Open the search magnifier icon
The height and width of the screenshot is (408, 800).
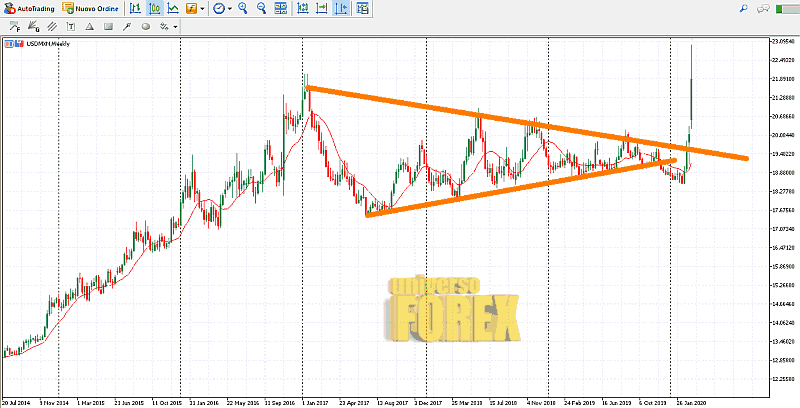(x=744, y=8)
